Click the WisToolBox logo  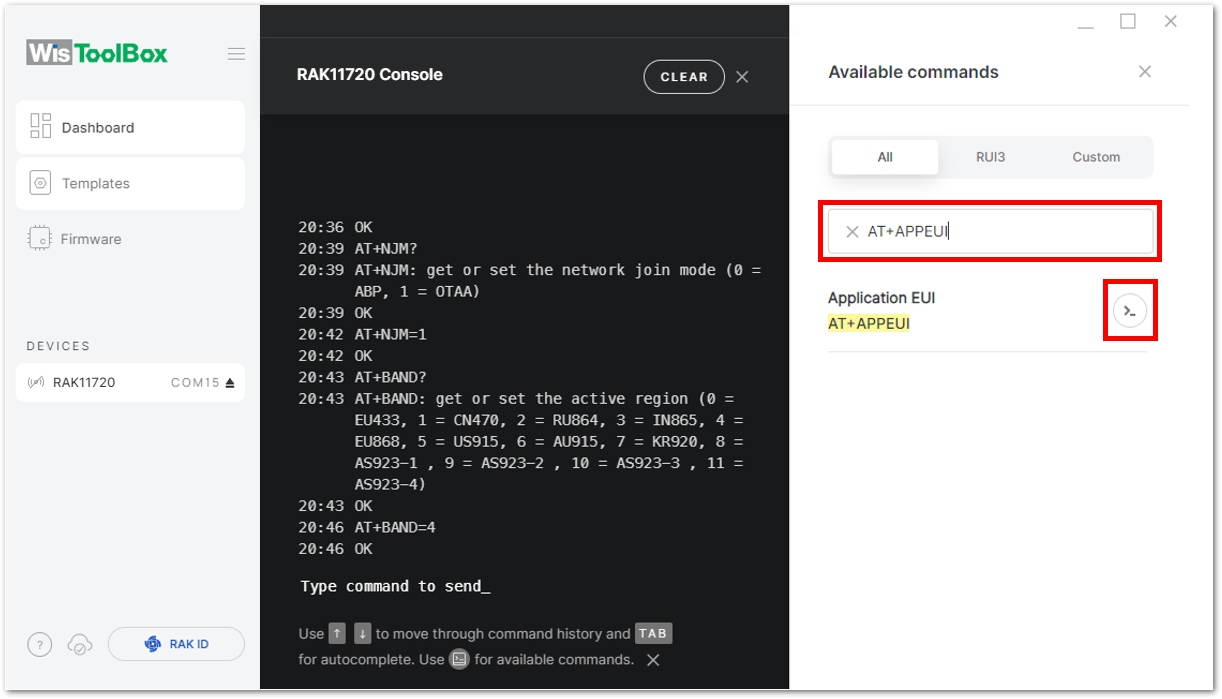click(x=97, y=53)
